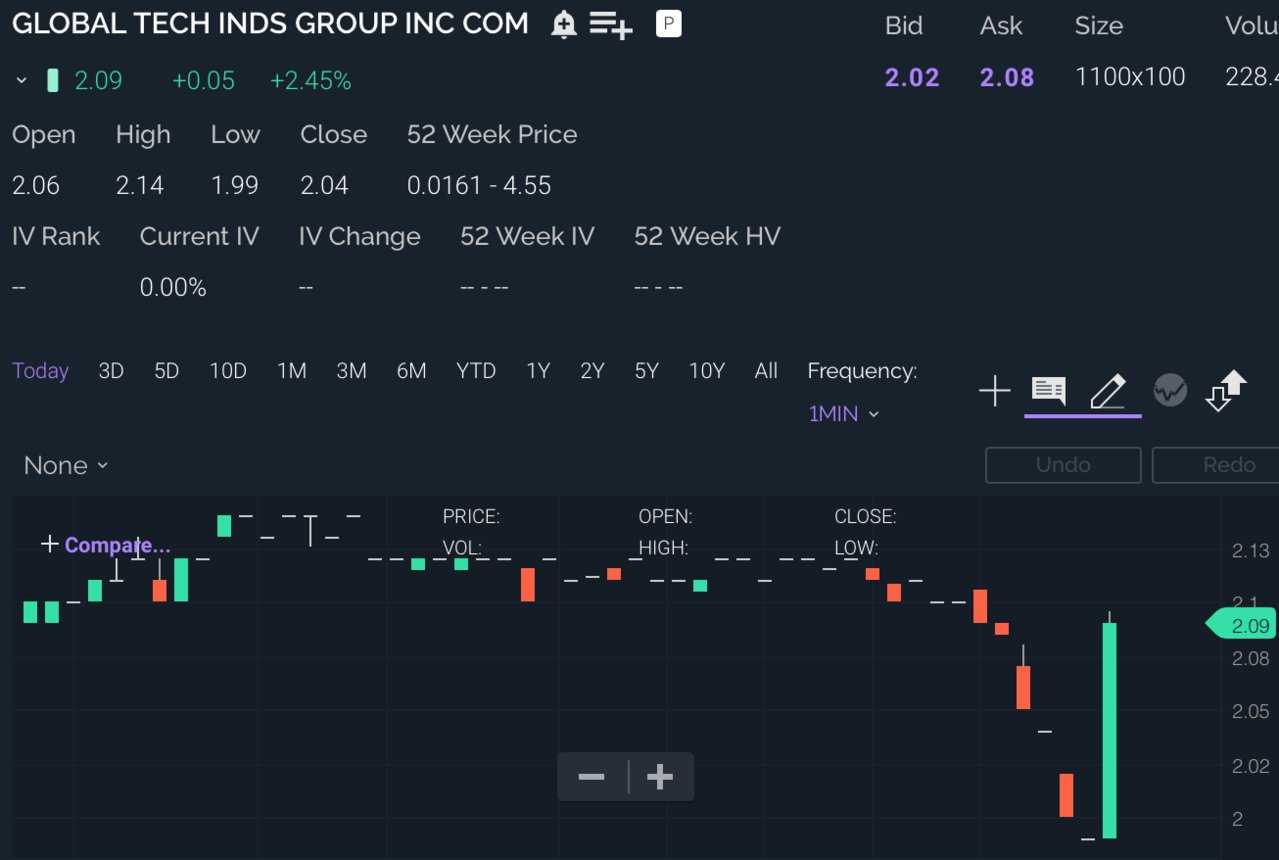The height and width of the screenshot is (860, 1279).
Task: Click the Redo button
Action: click(x=1216, y=465)
